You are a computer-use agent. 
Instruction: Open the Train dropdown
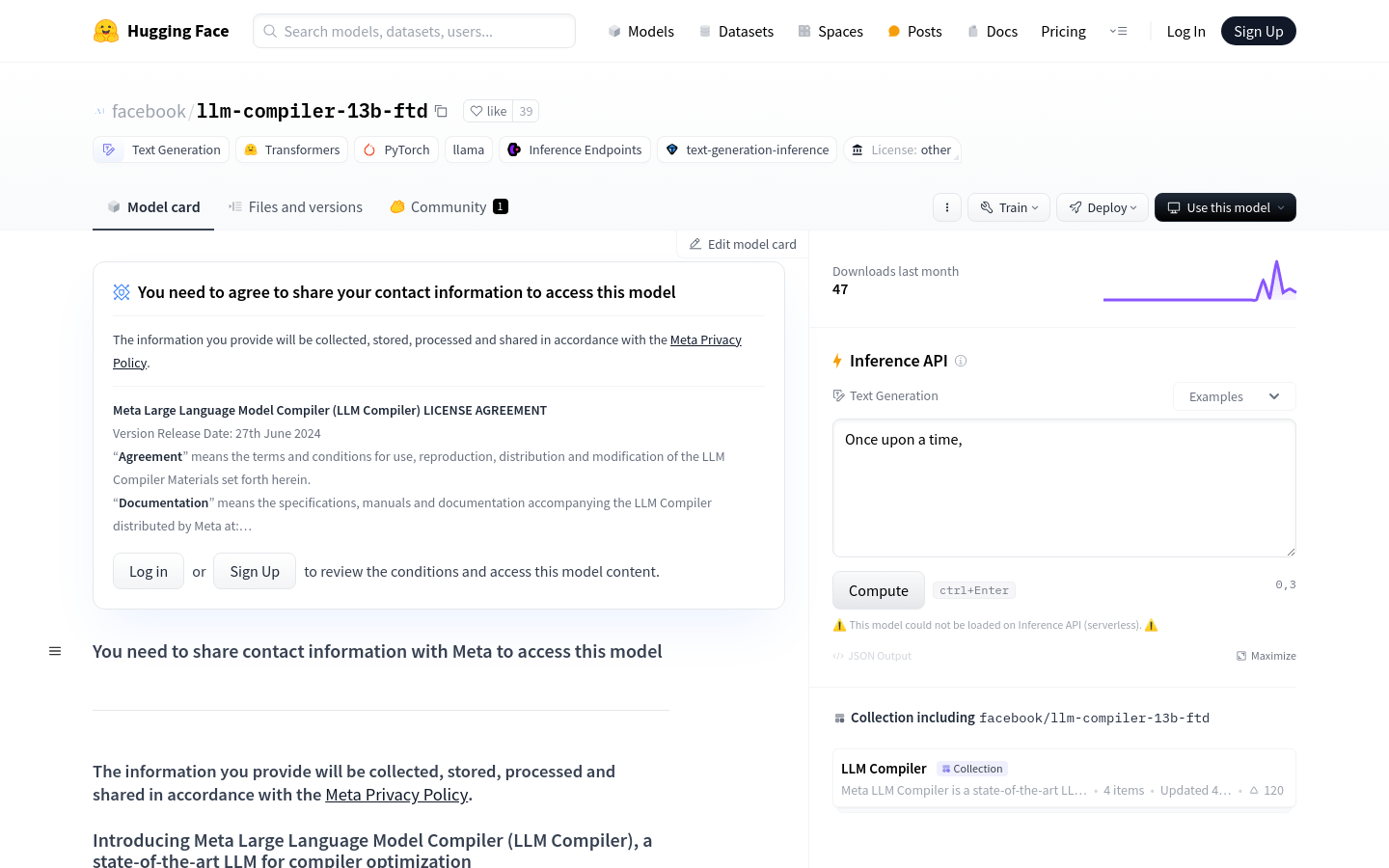[x=1009, y=207]
